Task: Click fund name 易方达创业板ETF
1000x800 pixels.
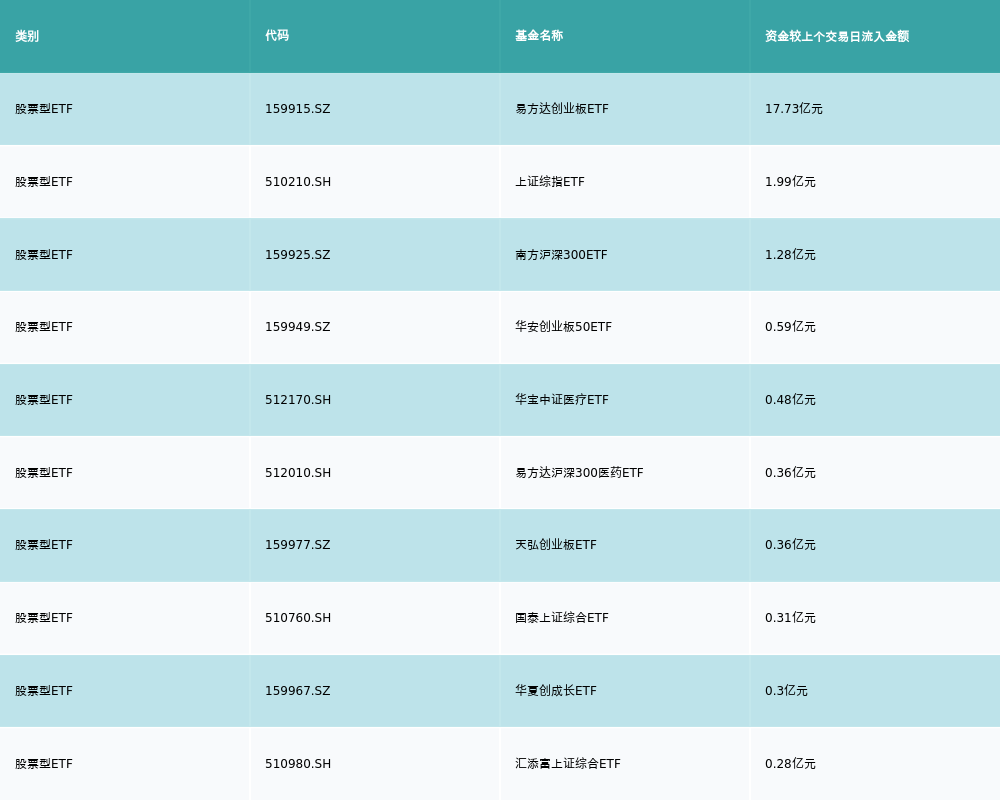Action: pyautogui.click(x=562, y=109)
